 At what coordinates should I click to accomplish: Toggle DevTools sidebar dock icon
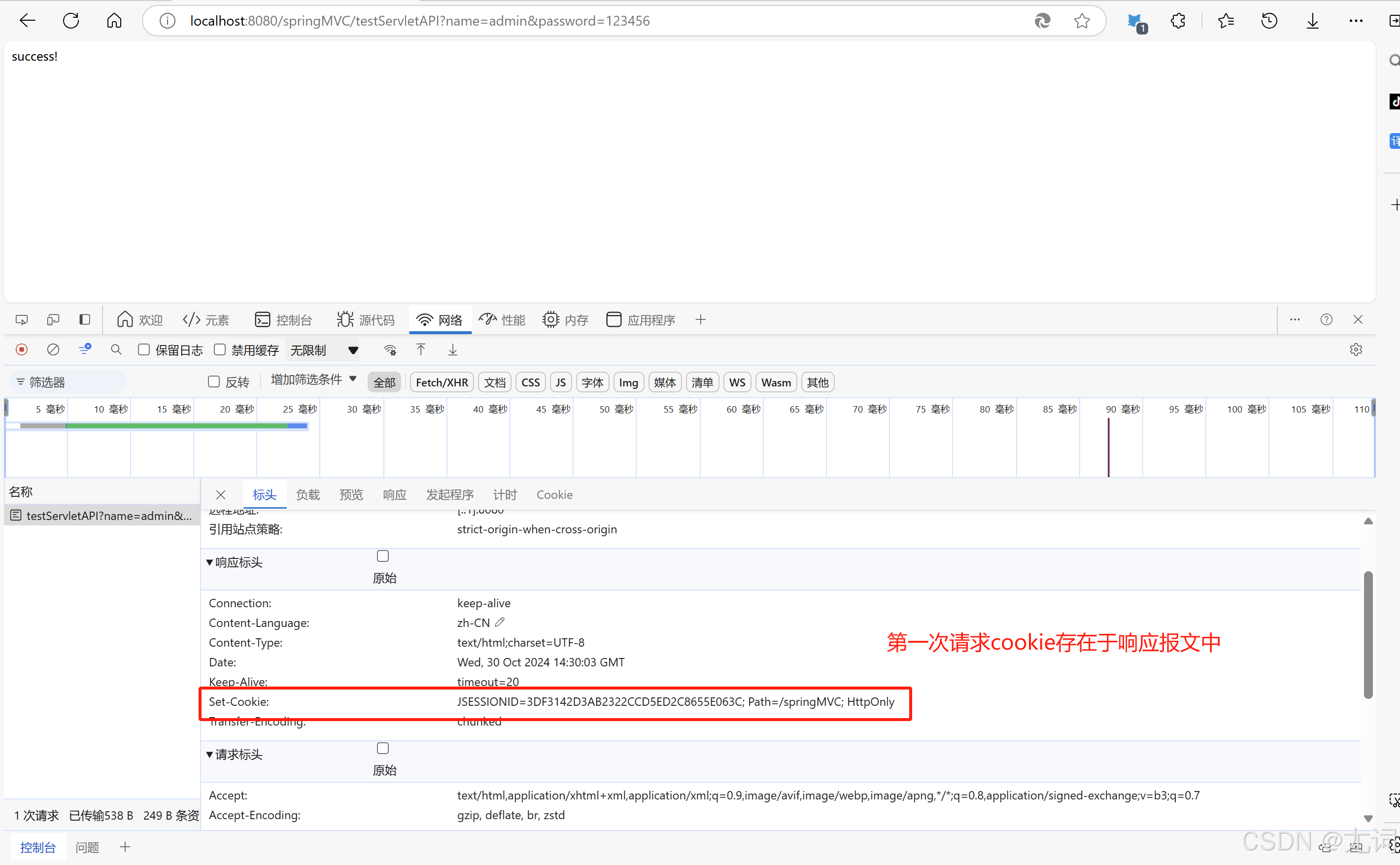click(x=85, y=320)
